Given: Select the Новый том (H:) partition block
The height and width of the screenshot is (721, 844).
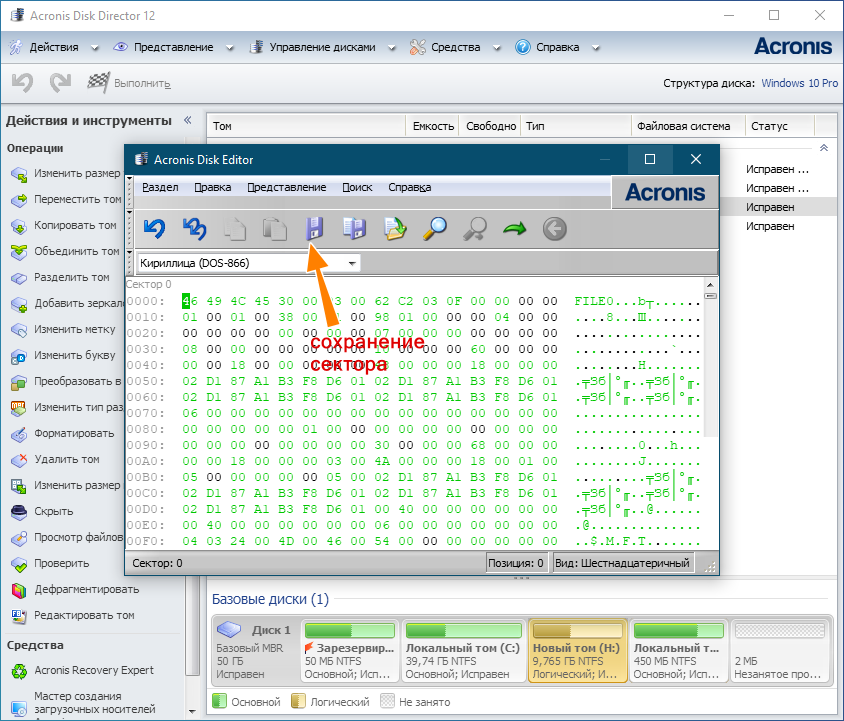Looking at the screenshot, I should coord(577,651).
